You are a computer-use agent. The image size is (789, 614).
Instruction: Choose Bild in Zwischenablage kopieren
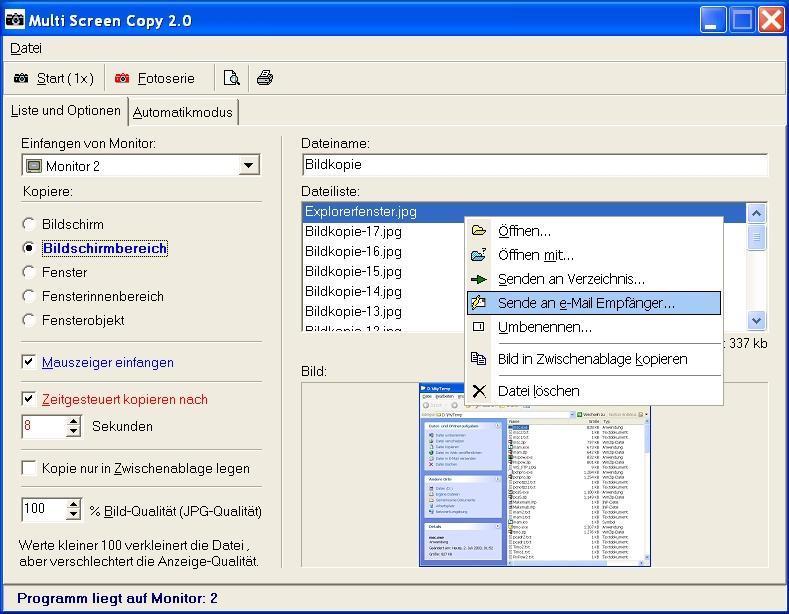coord(594,359)
